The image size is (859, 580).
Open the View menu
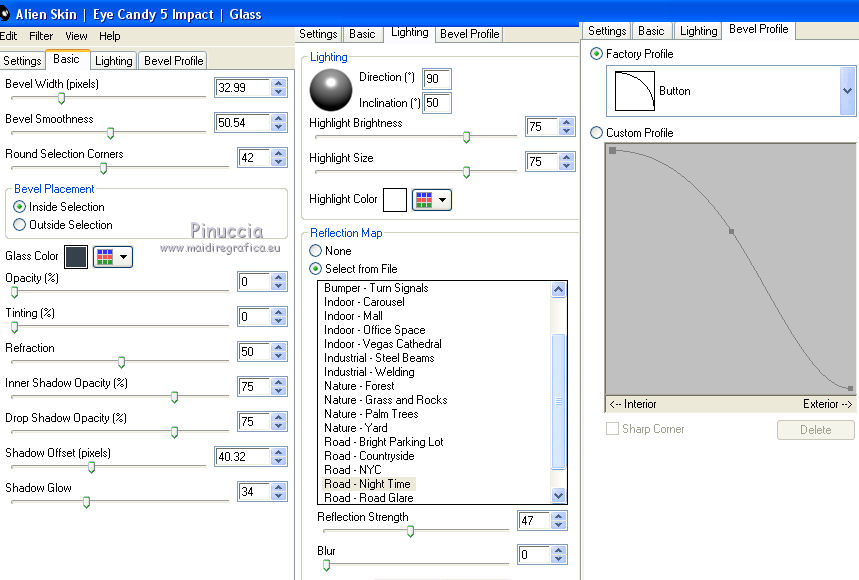76,36
